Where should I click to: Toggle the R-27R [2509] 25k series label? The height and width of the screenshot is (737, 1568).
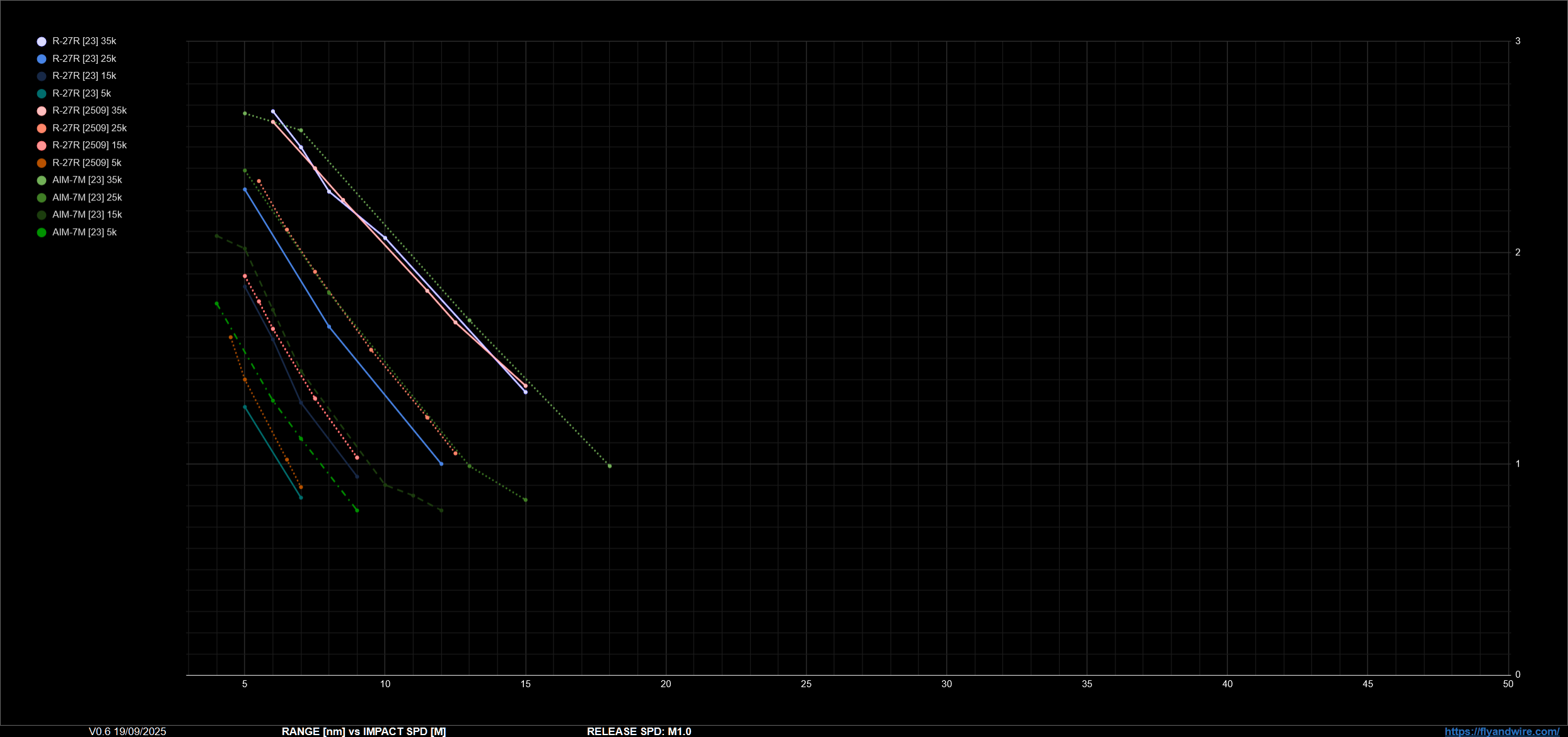(x=89, y=128)
